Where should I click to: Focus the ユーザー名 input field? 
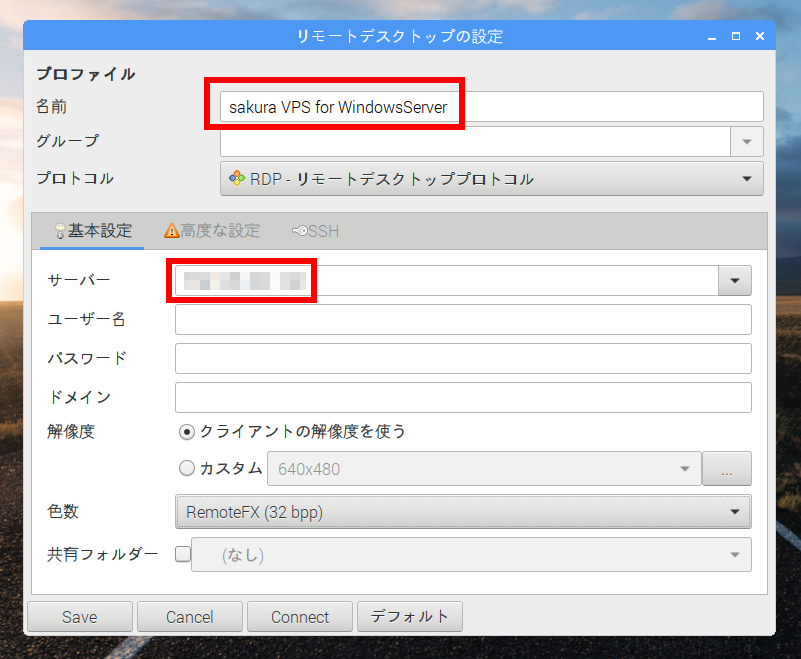(x=463, y=320)
